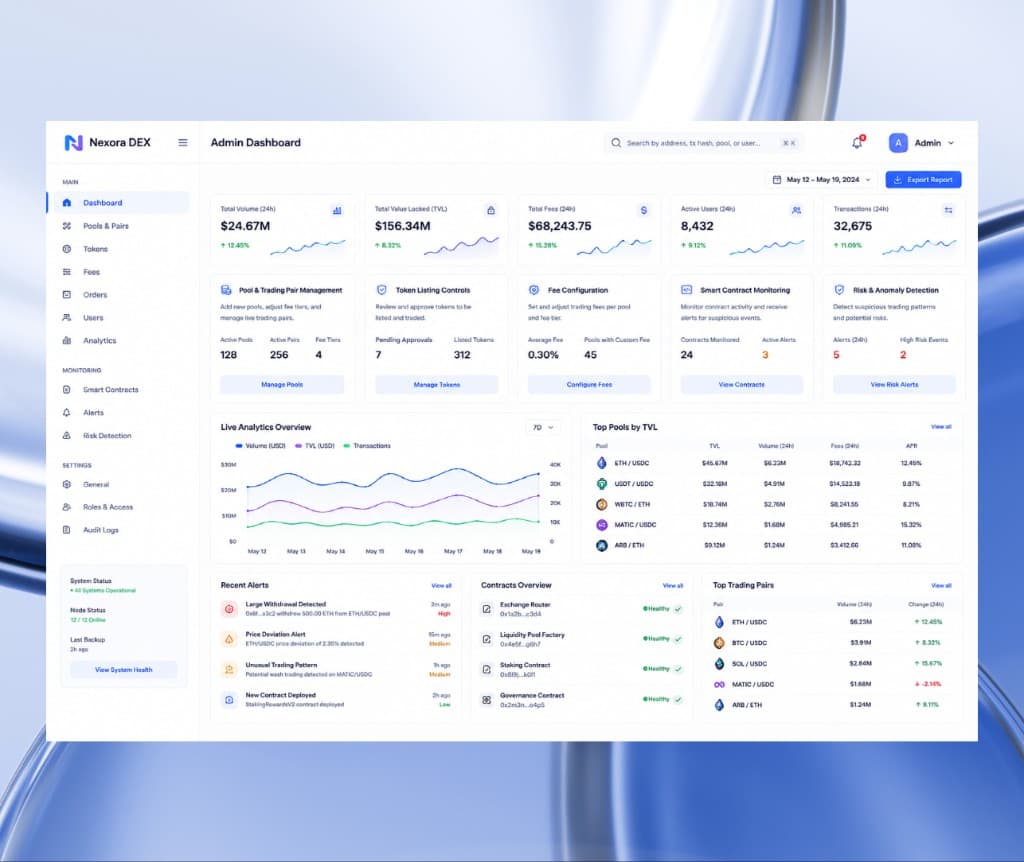Viewport: 1024px width, 862px height.
Task: Click the Active Users people icon
Action: pos(796,210)
